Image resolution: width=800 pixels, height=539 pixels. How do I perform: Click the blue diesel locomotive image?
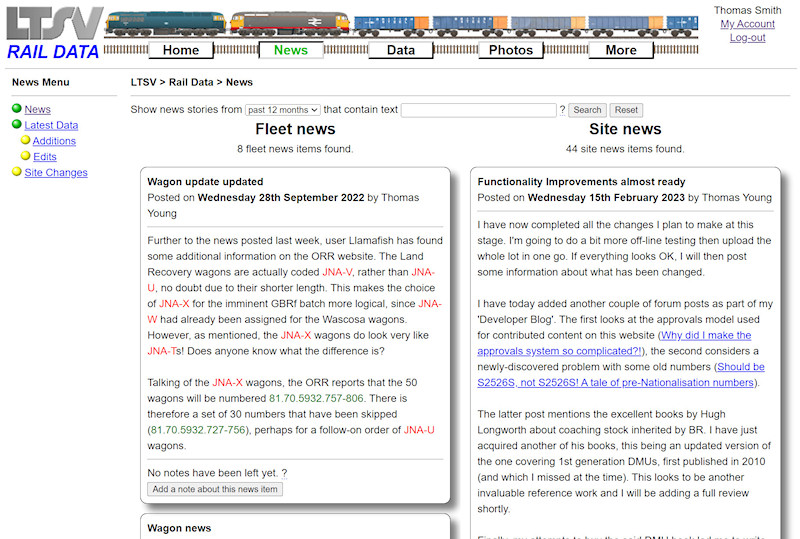tap(165, 25)
